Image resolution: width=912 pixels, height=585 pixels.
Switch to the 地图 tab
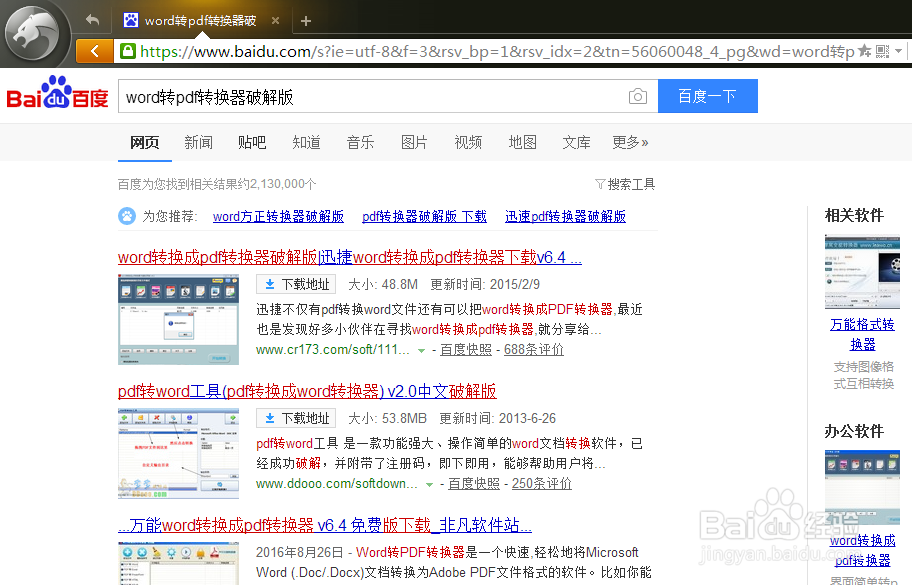point(522,142)
